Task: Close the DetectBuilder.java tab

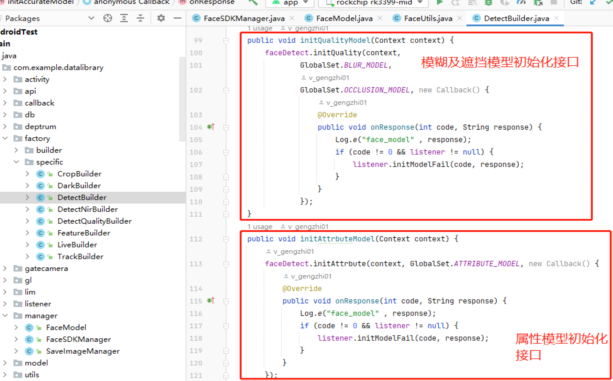Action: (x=556, y=18)
